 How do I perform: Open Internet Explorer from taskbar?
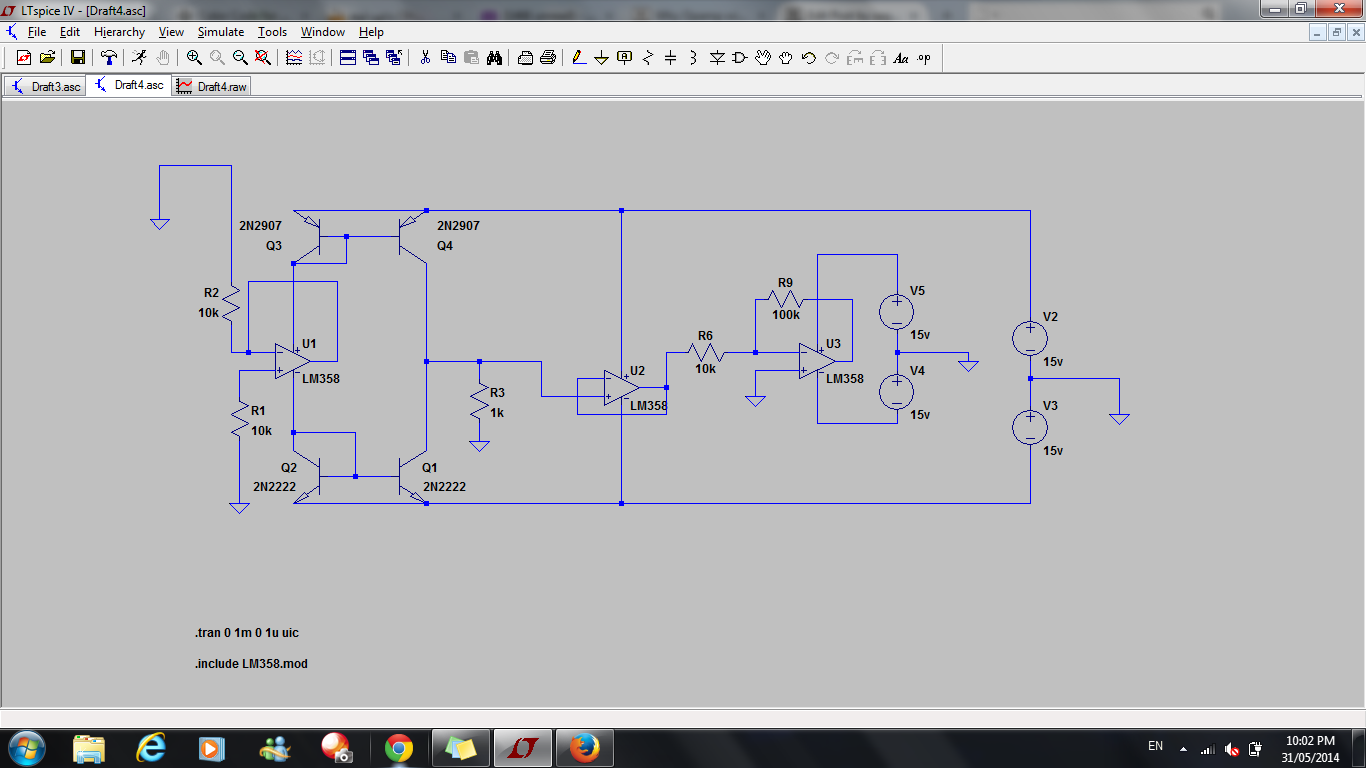[151, 748]
